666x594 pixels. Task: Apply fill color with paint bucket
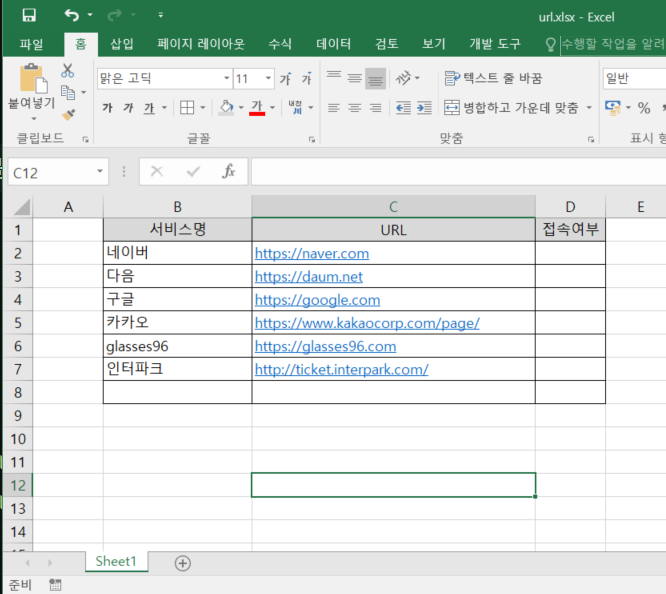[x=226, y=107]
